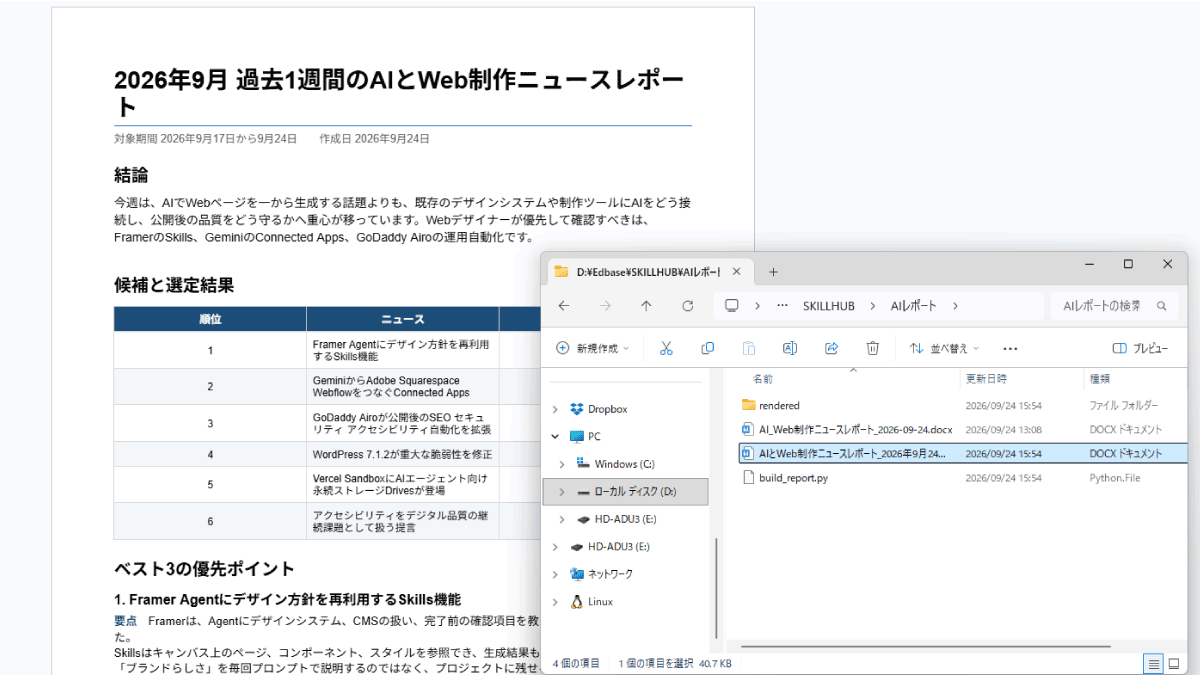Screen dimensions: 1200x675
Task: Select AIレポート in the breadcrumb
Action: pos(912,306)
